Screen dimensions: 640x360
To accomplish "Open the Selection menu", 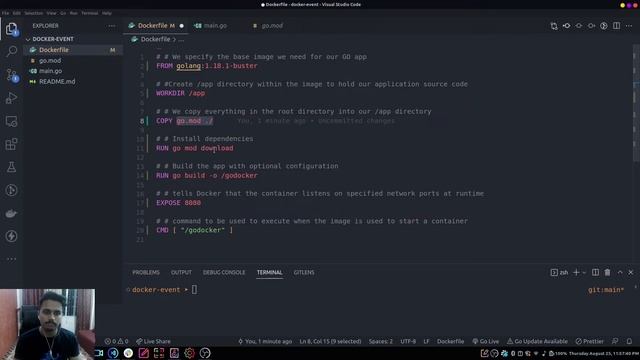I will click(x=33, y=13).
